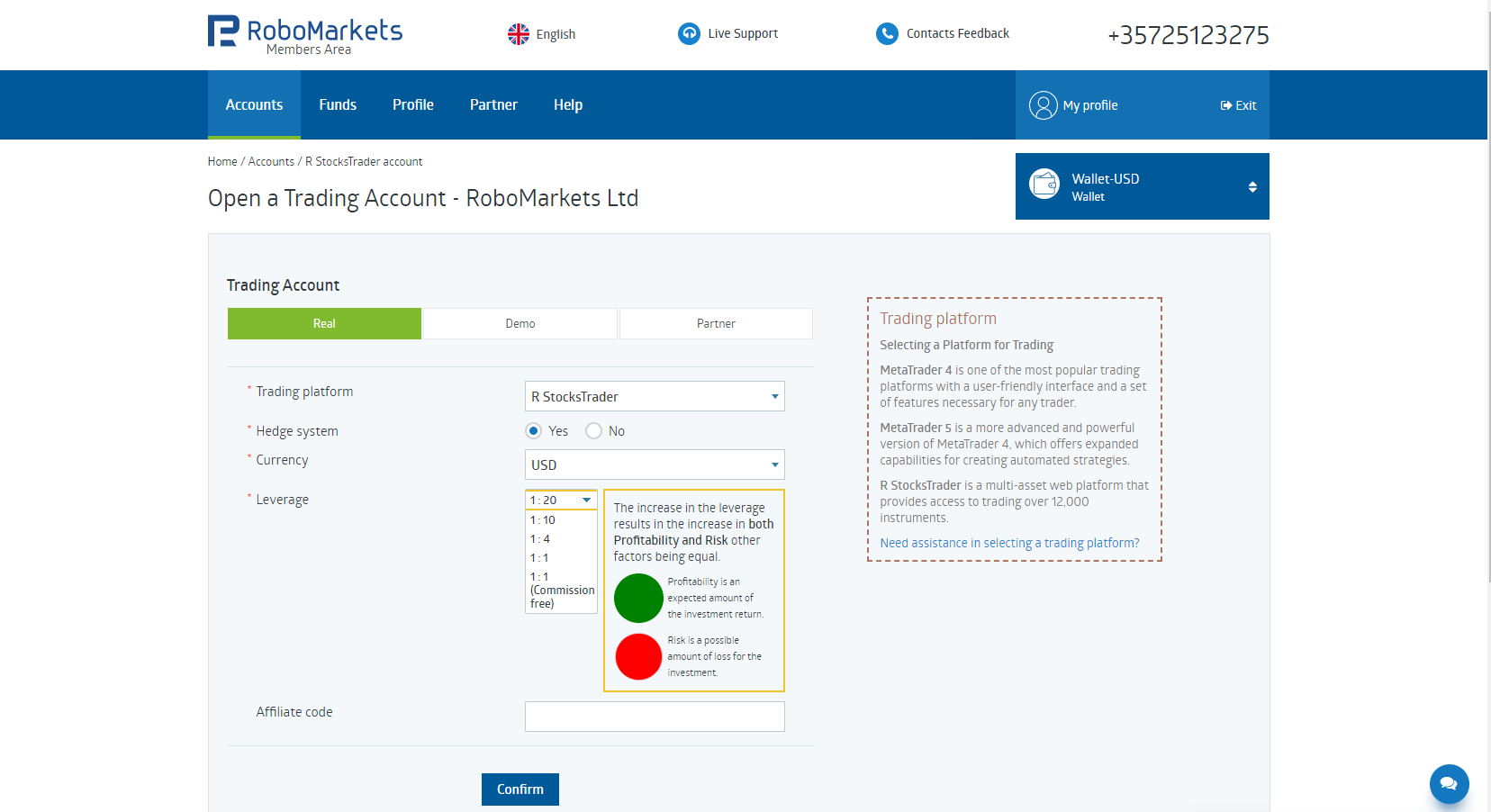
Task: Click the Exit link text
Action: (x=1246, y=105)
